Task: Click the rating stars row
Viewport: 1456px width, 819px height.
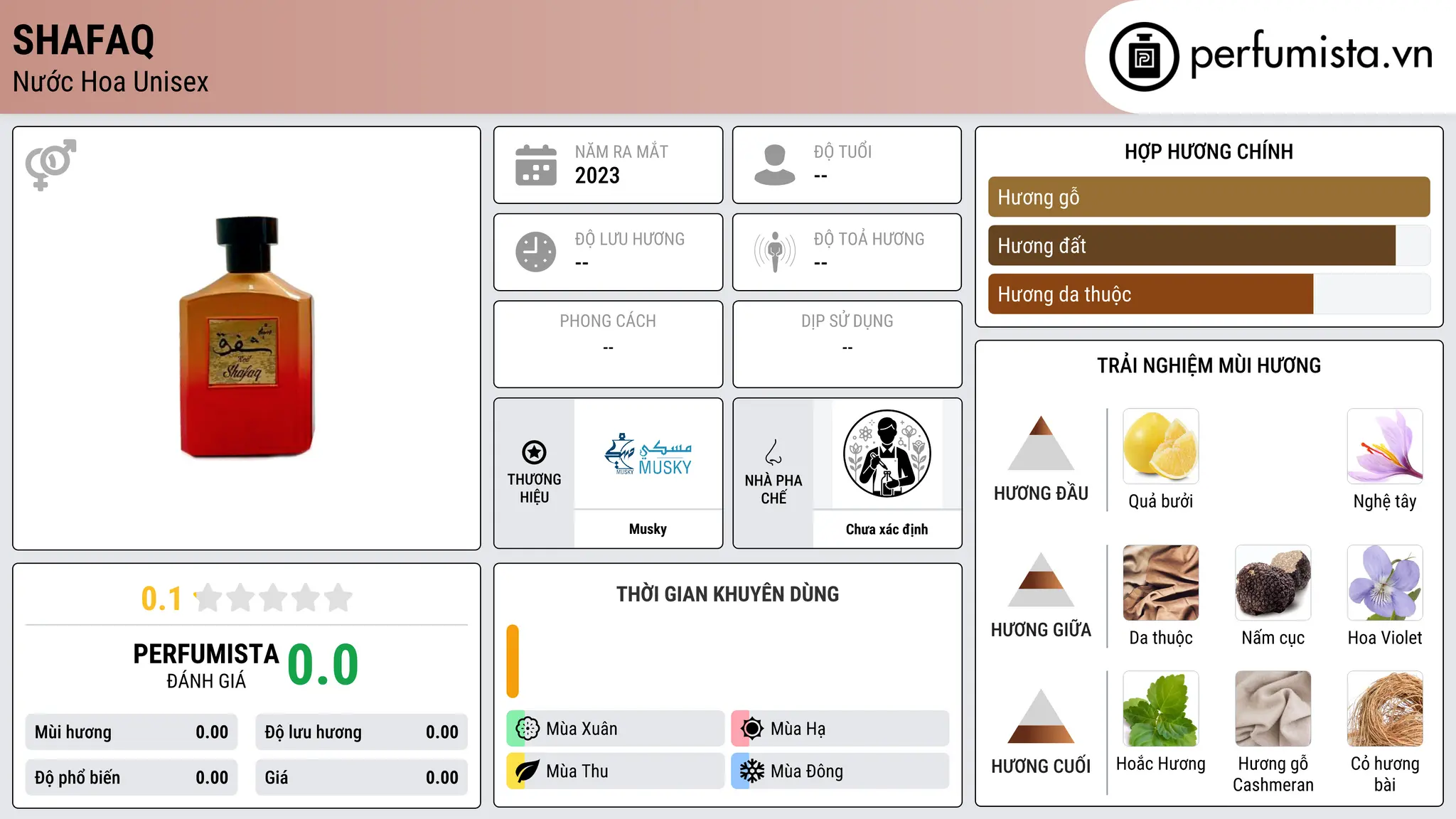Action: point(273,598)
